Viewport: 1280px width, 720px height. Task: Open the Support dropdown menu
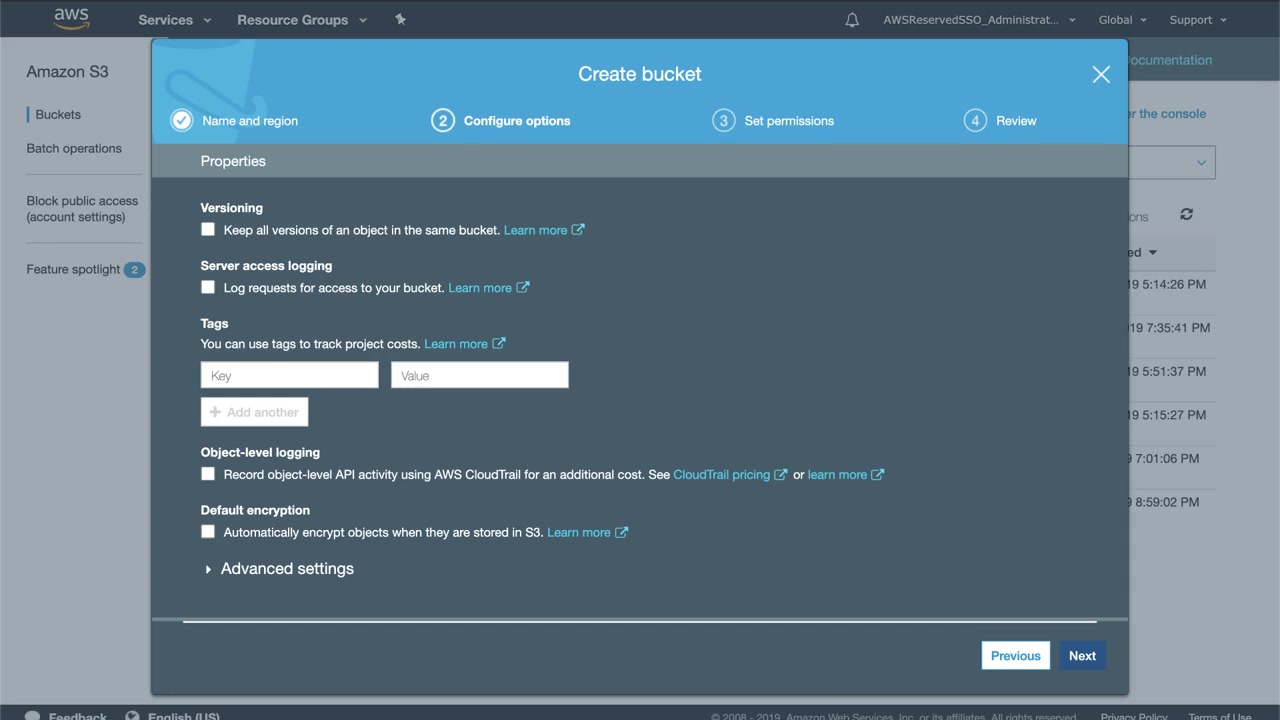pos(1198,20)
